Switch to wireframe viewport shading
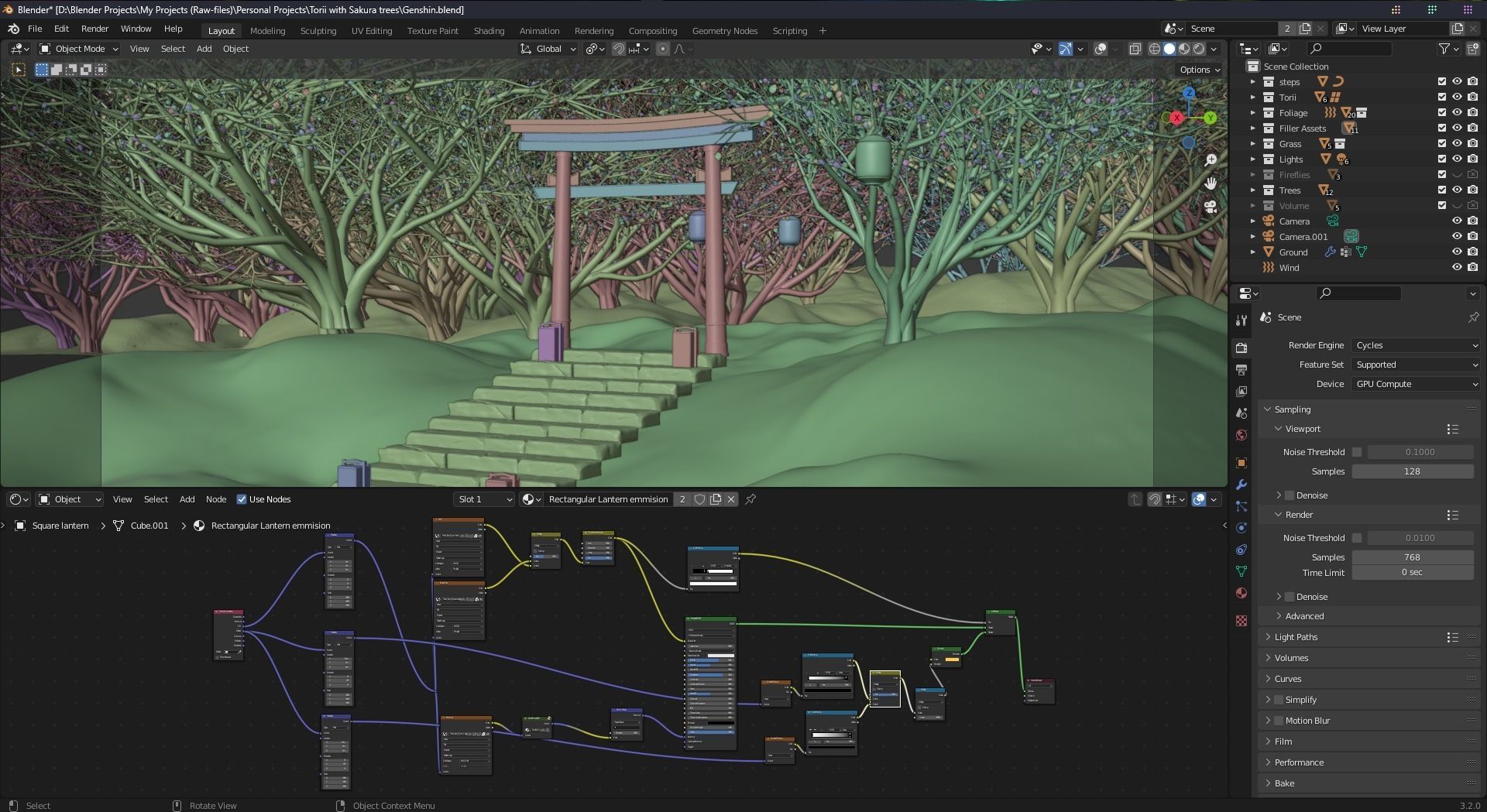Screen dimensions: 1487x812 1154,49
